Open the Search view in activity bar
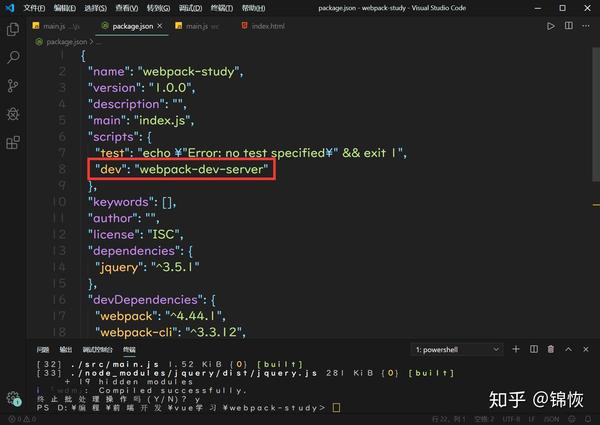 13,57
